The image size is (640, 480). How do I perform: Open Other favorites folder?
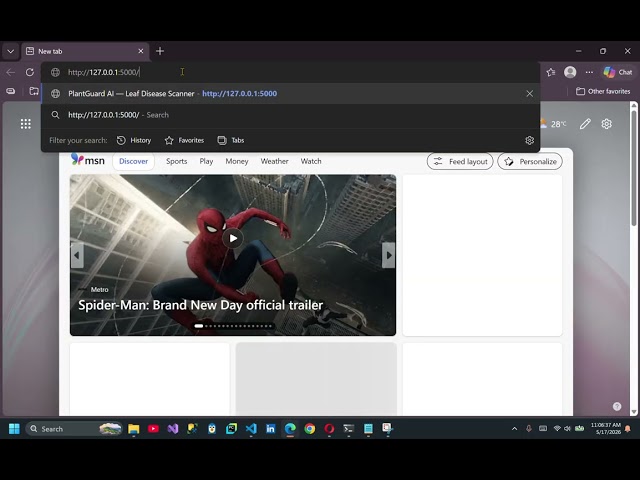603,91
